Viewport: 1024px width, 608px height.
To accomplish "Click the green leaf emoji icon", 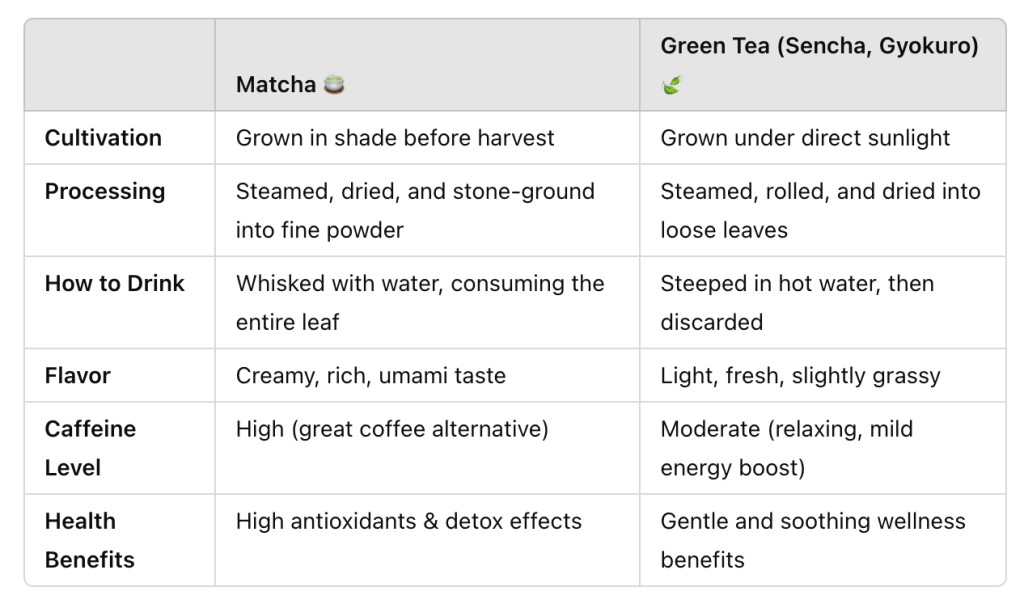I will [670, 87].
